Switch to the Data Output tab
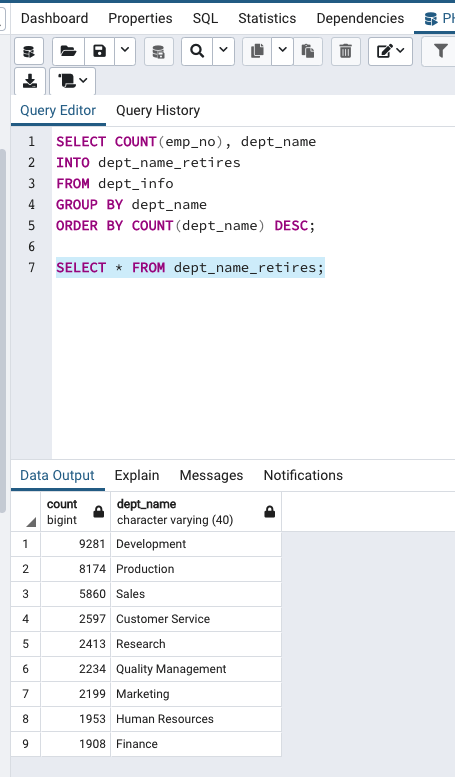 tap(57, 476)
